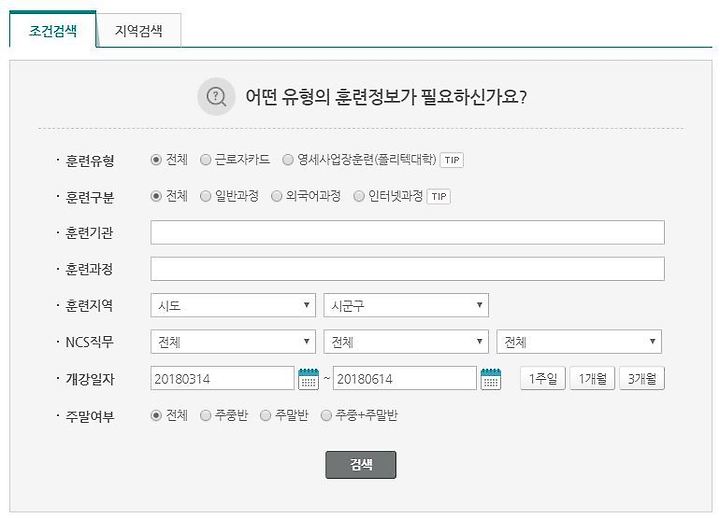This screenshot has height=518, width=720.
Task: Select 전체 radio for 주말여부
Action: tap(156, 416)
